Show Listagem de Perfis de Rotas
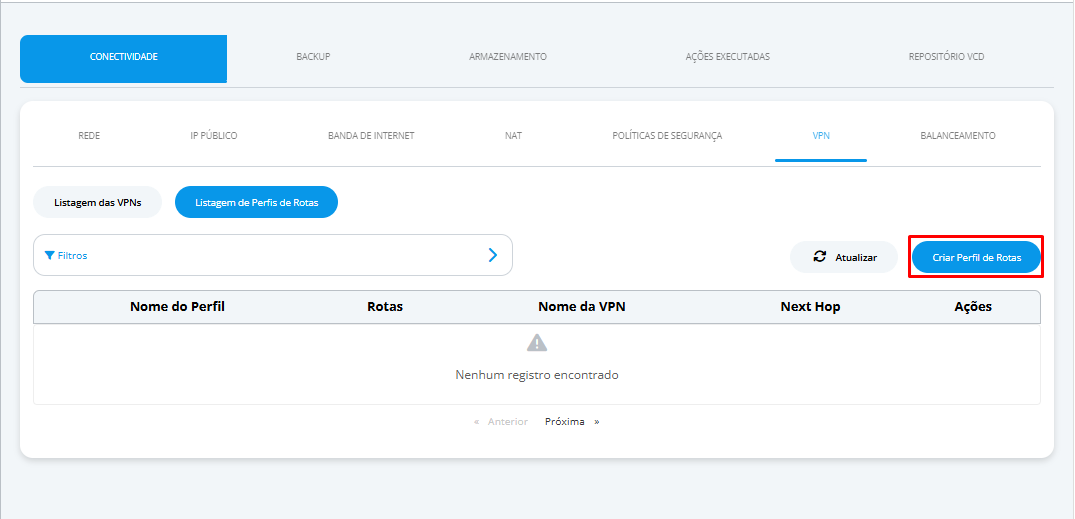 [256, 202]
